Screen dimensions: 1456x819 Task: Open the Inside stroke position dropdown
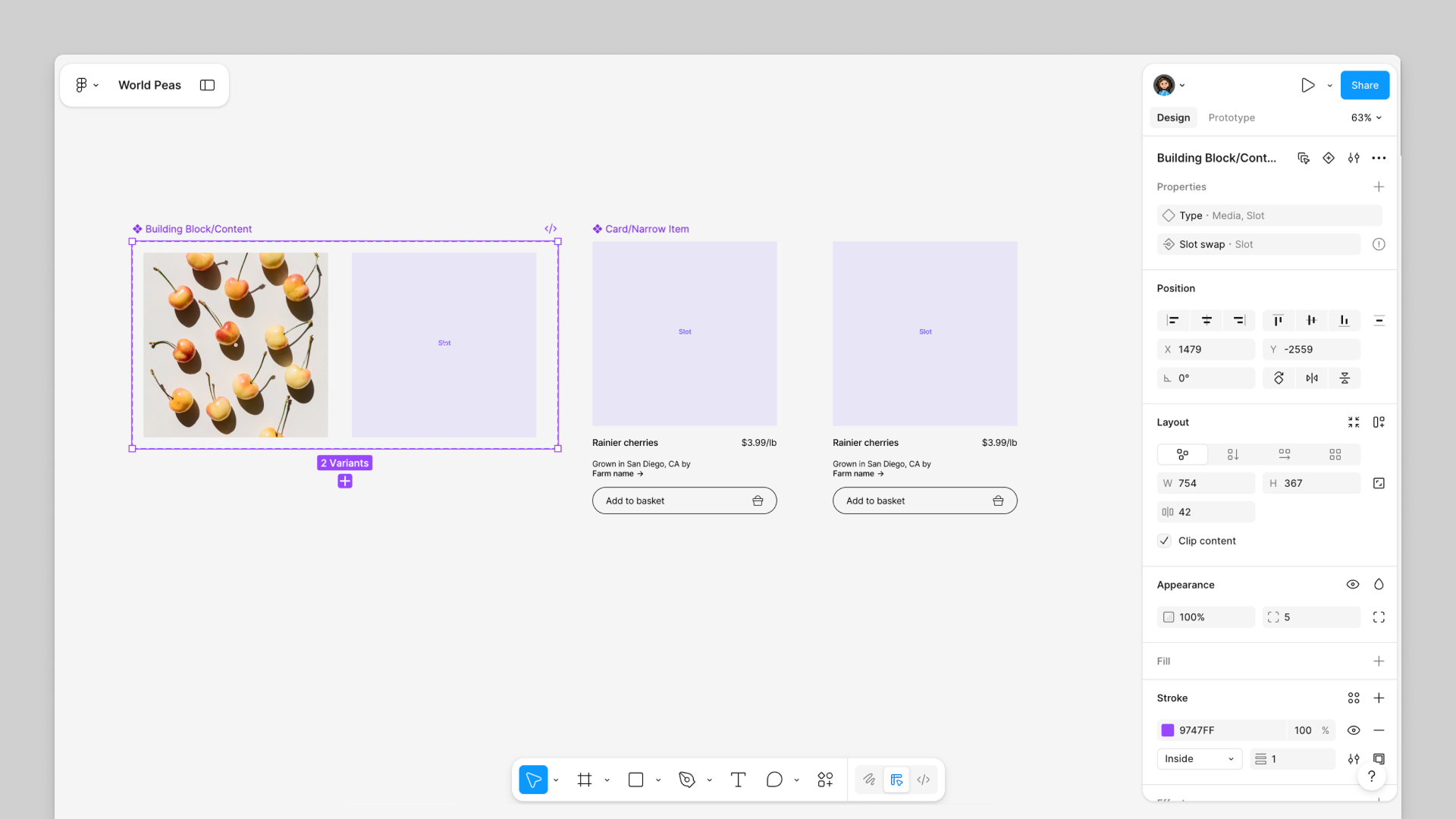point(1199,759)
